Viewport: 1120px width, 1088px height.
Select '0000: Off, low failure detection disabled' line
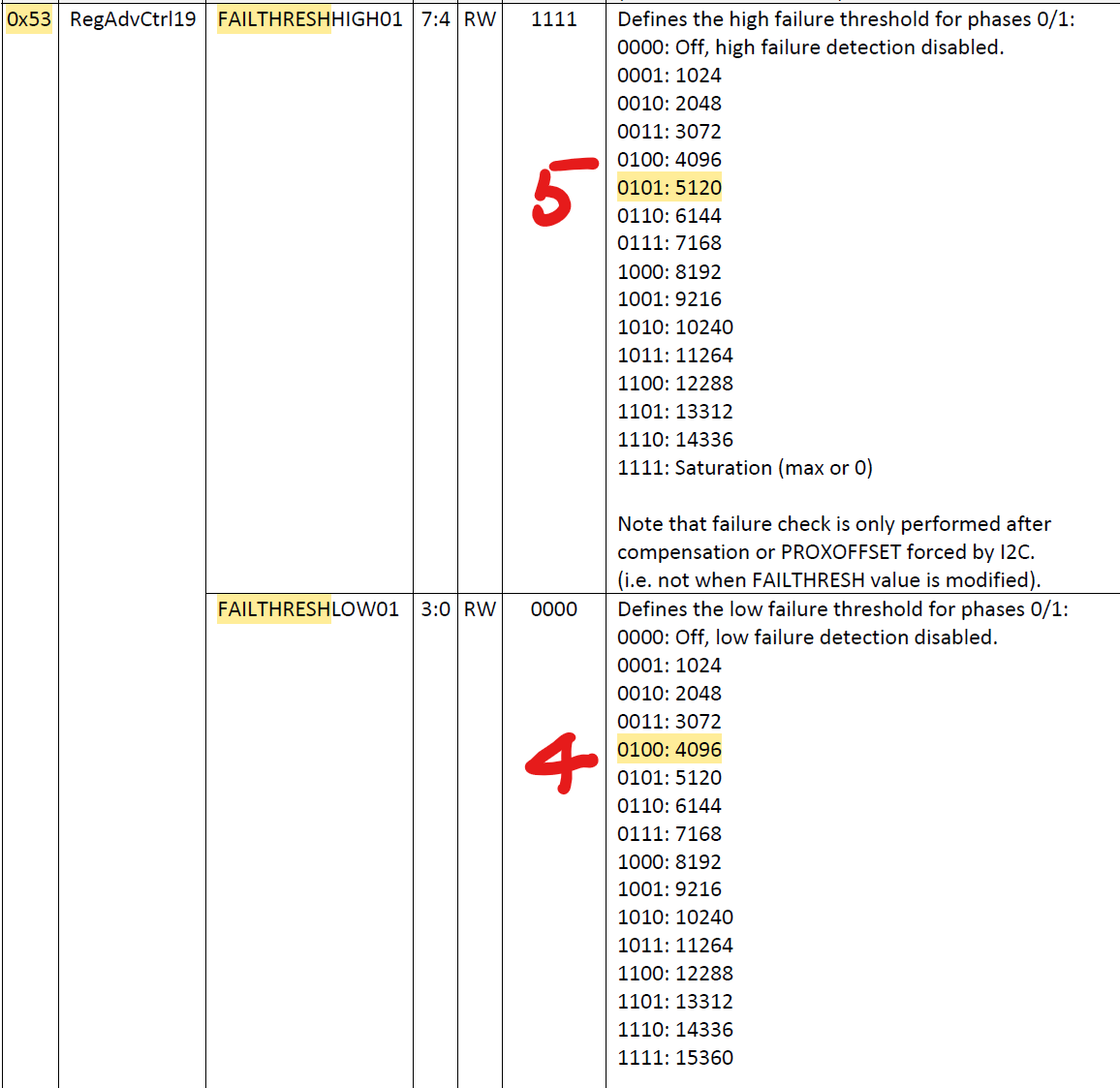pos(806,637)
